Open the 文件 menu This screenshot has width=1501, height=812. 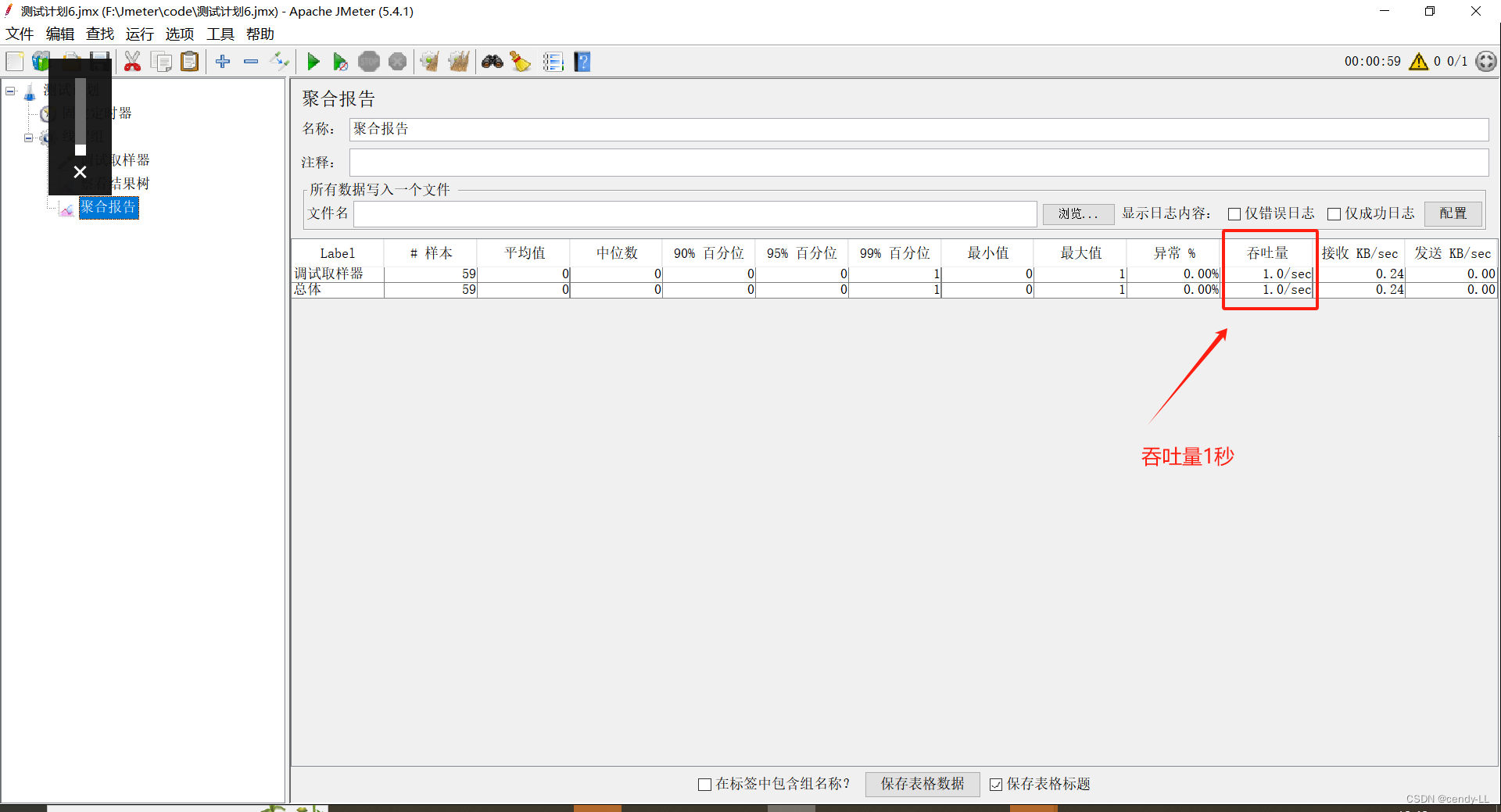pyautogui.click(x=20, y=34)
